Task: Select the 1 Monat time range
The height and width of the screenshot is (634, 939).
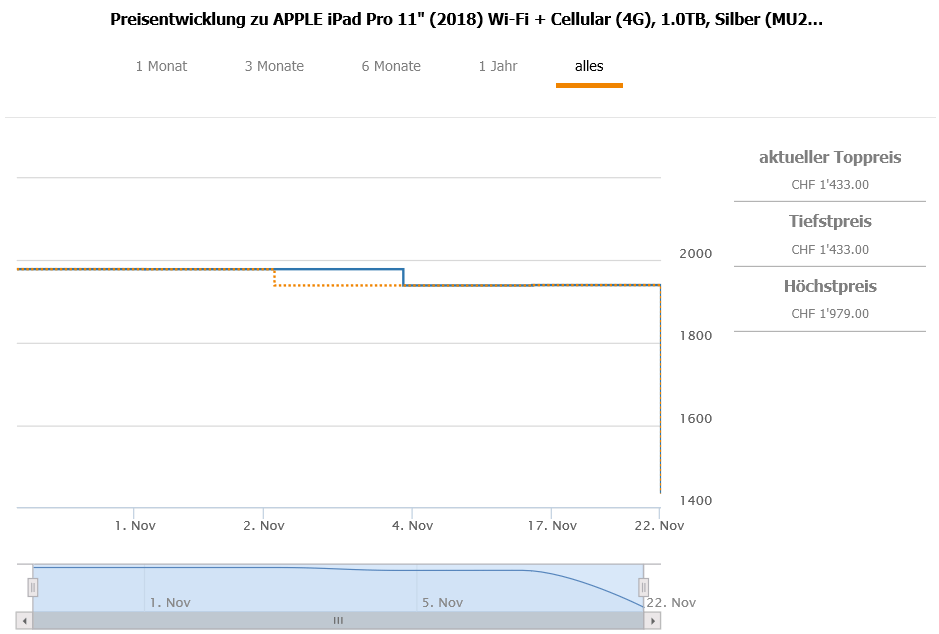Action: [161, 66]
